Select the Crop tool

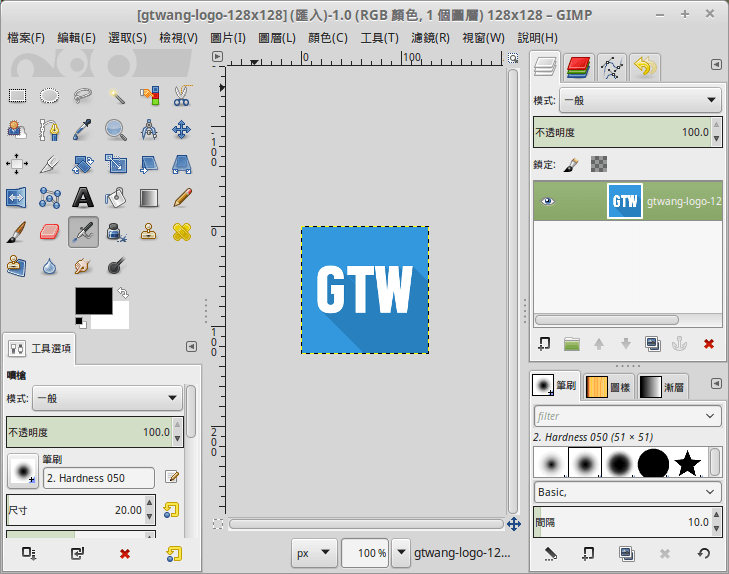[x=49, y=164]
